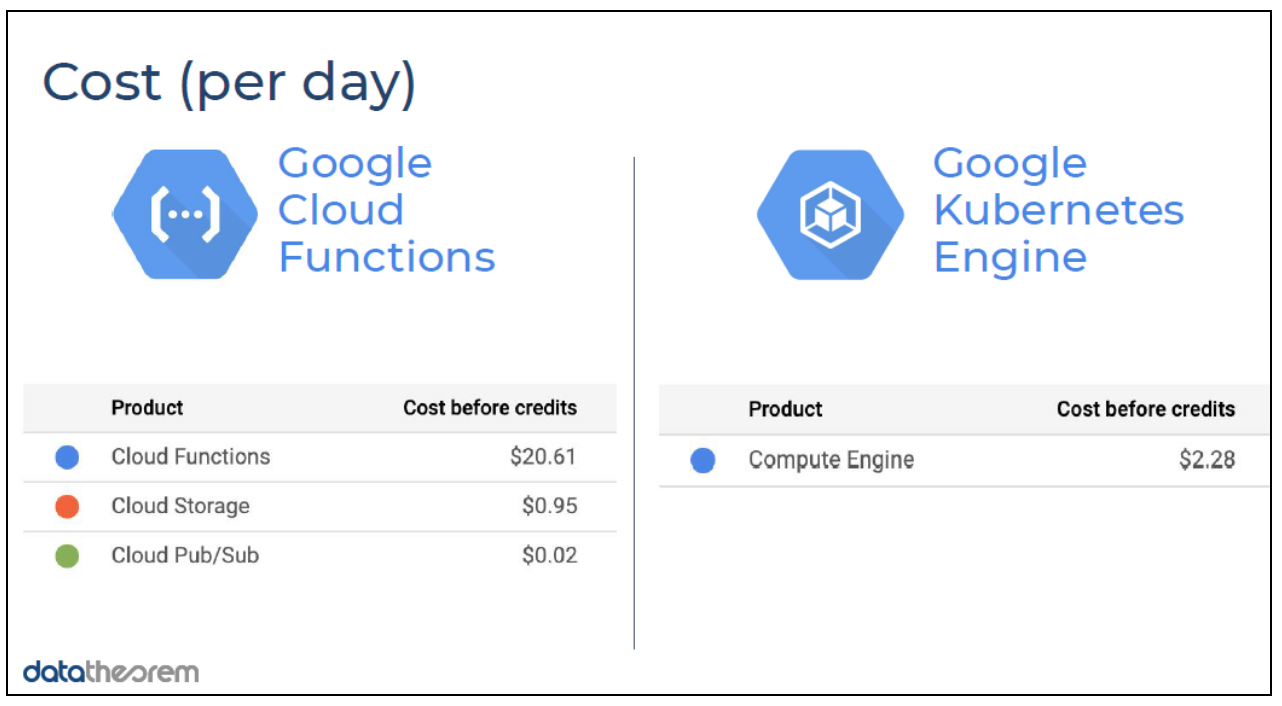Click the blue dot beside Compute Engine
The height and width of the screenshot is (706, 1282).
click(x=703, y=461)
